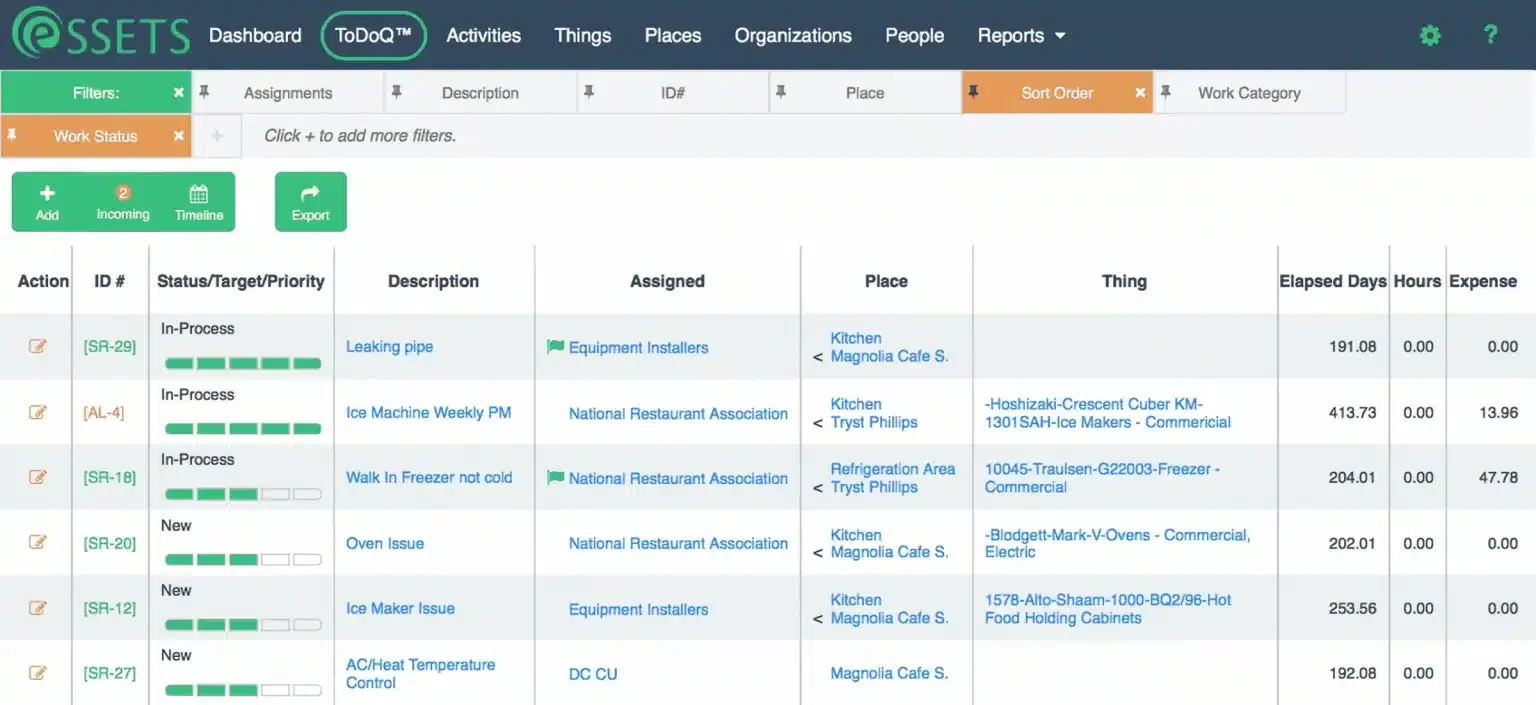Click the edit icon for SR-27

[38, 673]
